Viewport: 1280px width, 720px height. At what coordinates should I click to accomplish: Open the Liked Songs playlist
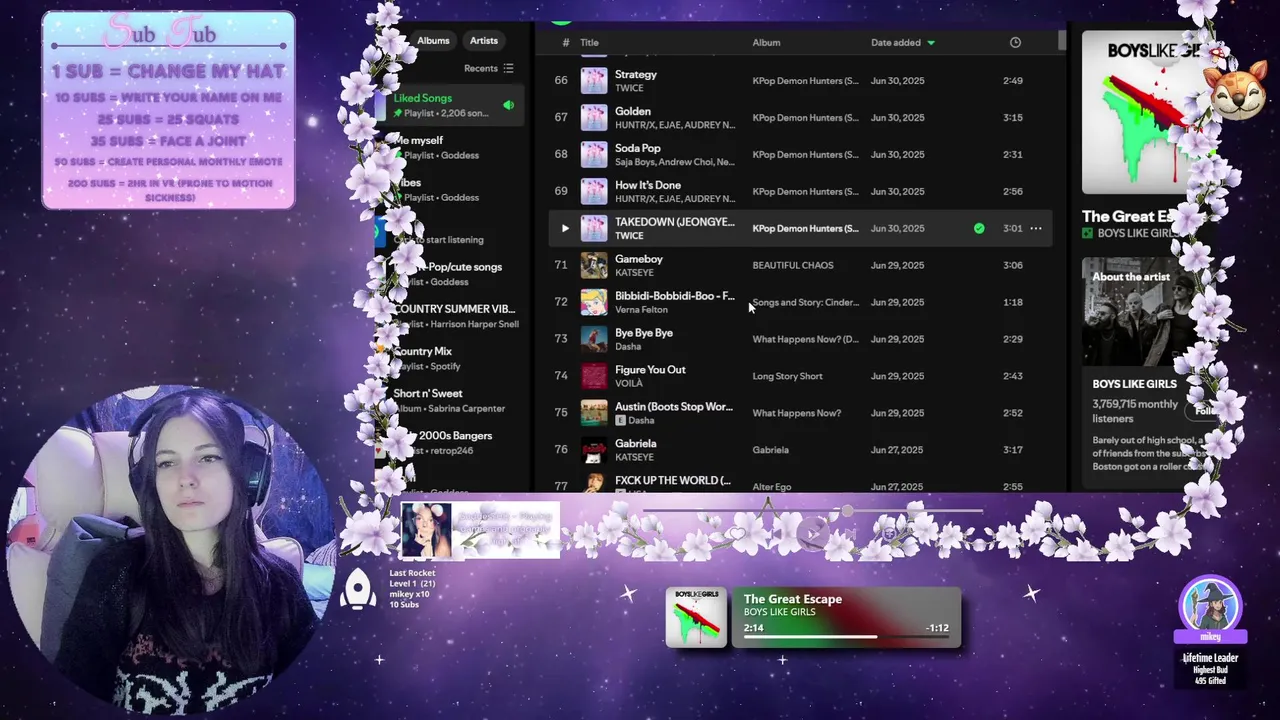click(452, 105)
